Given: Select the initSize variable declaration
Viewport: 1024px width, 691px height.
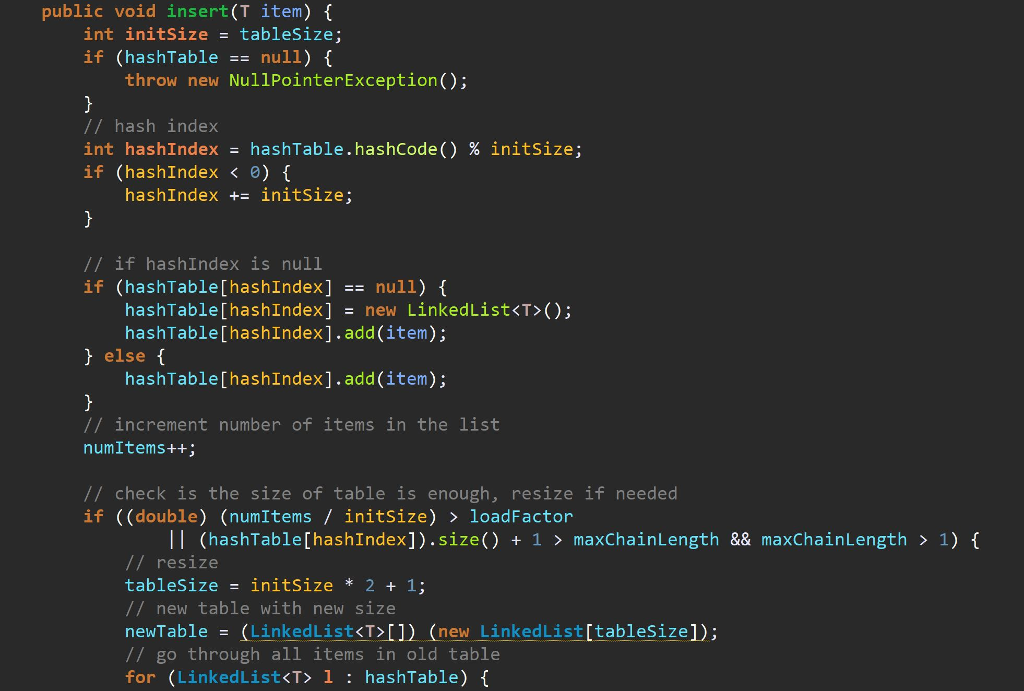Looking at the screenshot, I should 166,34.
